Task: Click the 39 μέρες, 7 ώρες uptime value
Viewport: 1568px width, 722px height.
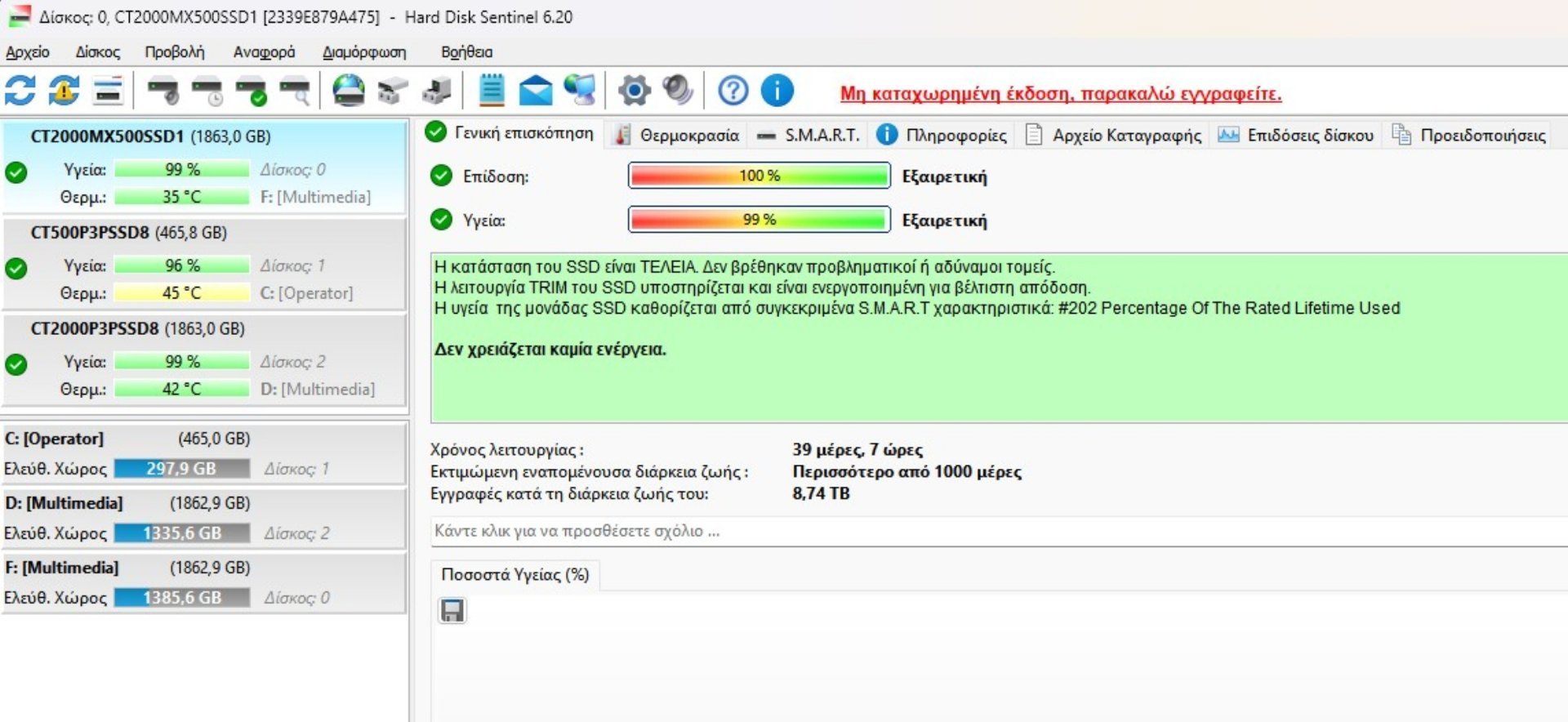Action: (x=857, y=449)
